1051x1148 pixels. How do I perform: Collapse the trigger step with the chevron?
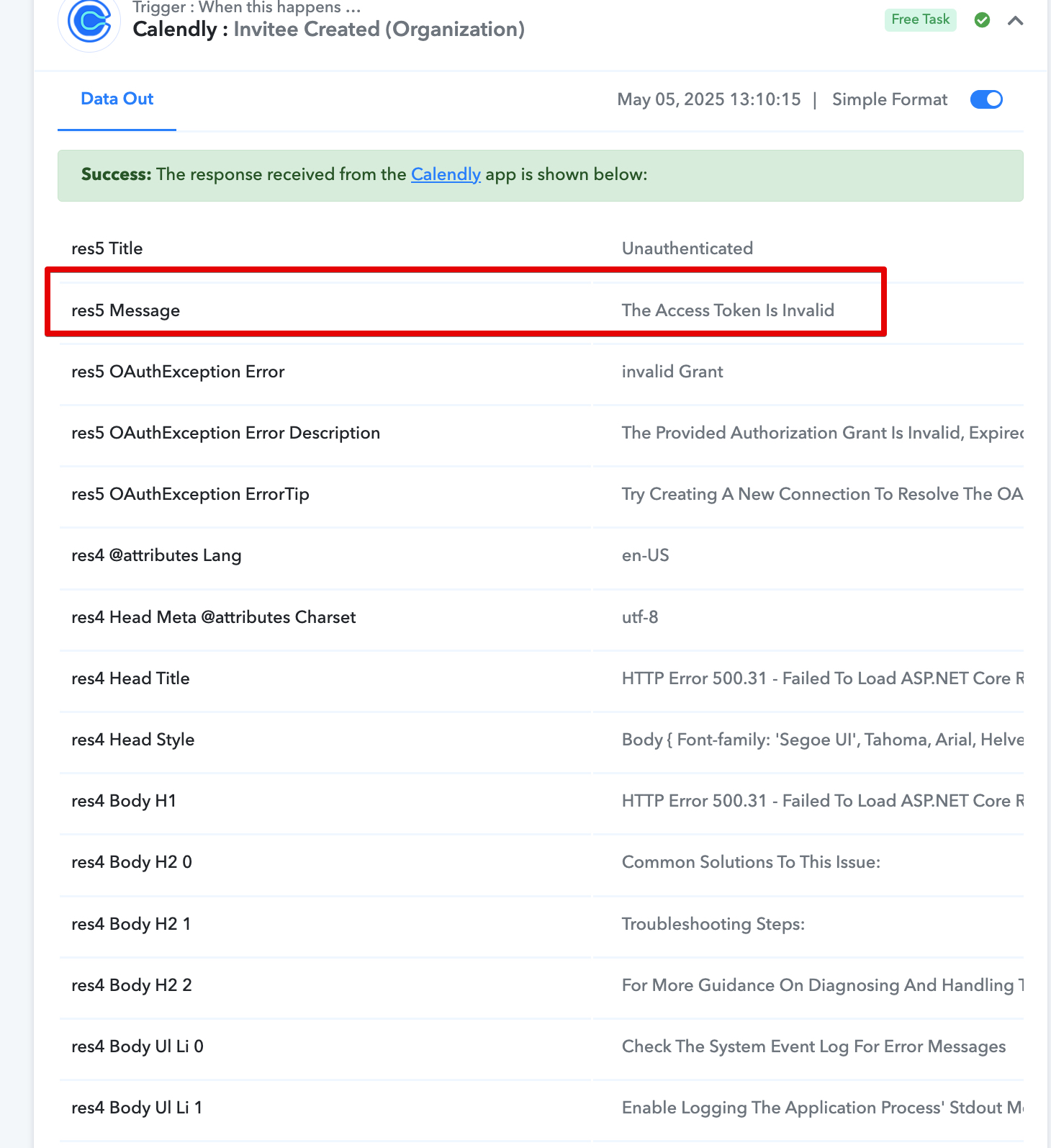tap(1016, 20)
